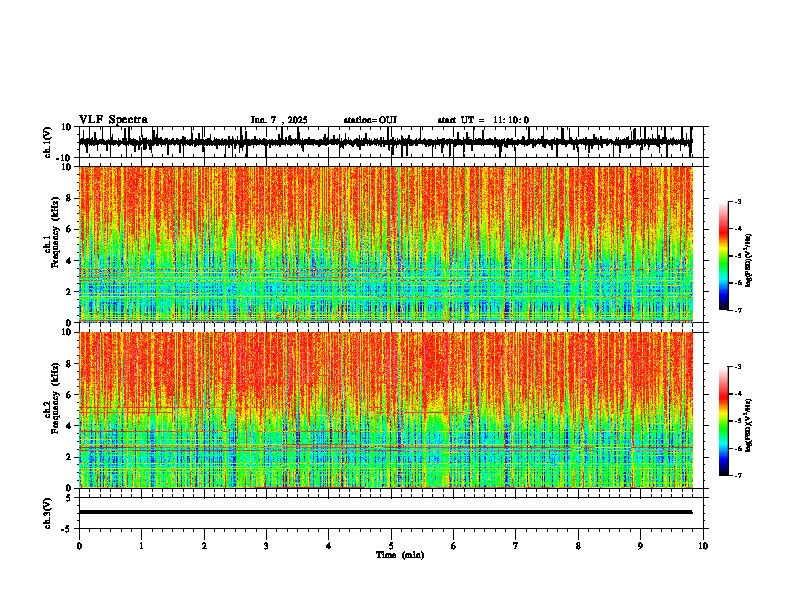The height and width of the screenshot is (612, 792).
Task: Click the ch.1 voltage waveform trace
Action: (x=385, y=142)
